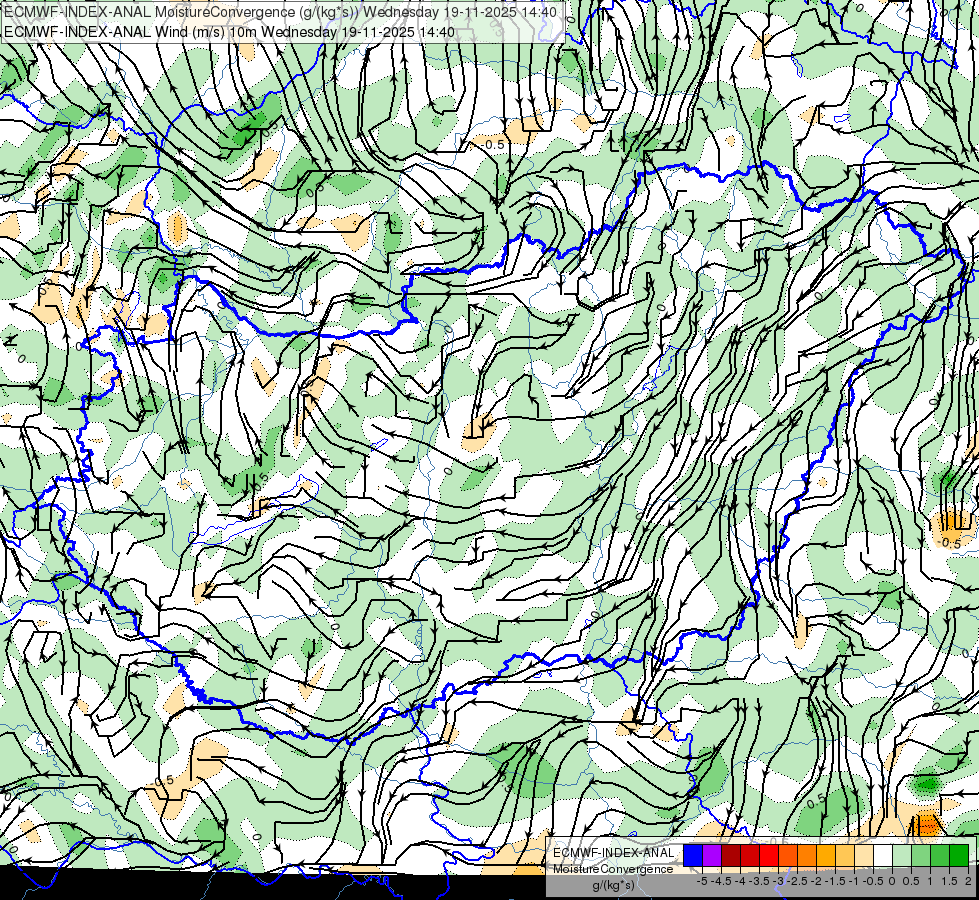Select the amber swatch between -2 and -1.5
979x900 pixels.
pyautogui.click(x=826, y=855)
